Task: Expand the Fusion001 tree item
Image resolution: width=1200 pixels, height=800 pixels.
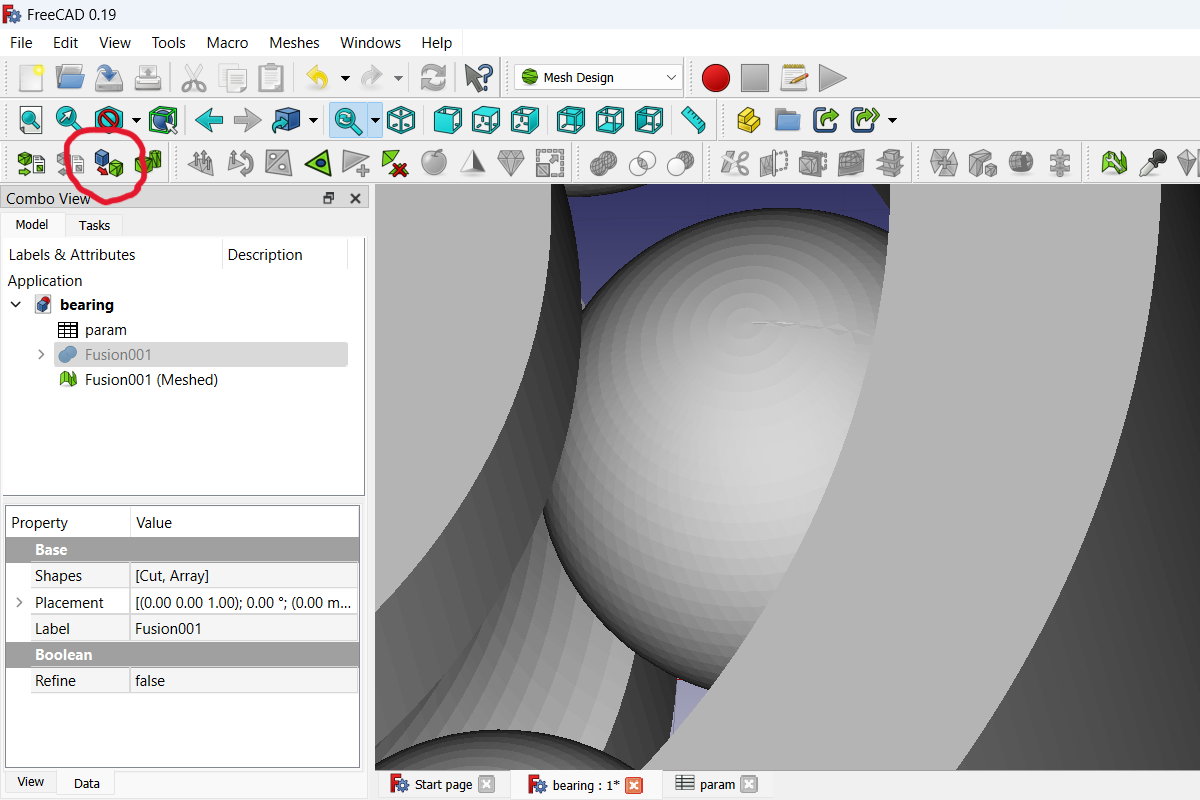Action: coord(40,354)
